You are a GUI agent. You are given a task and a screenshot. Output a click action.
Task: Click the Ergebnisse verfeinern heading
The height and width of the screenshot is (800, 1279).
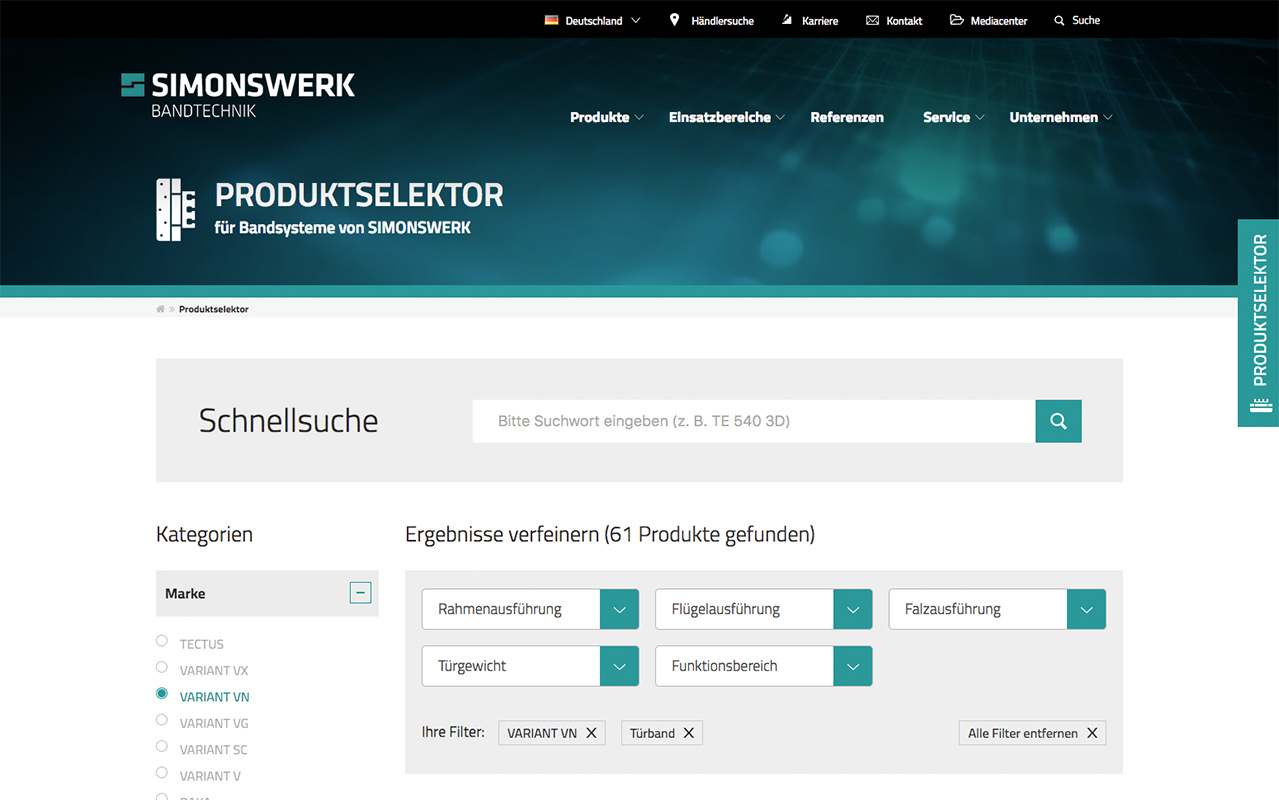click(610, 534)
